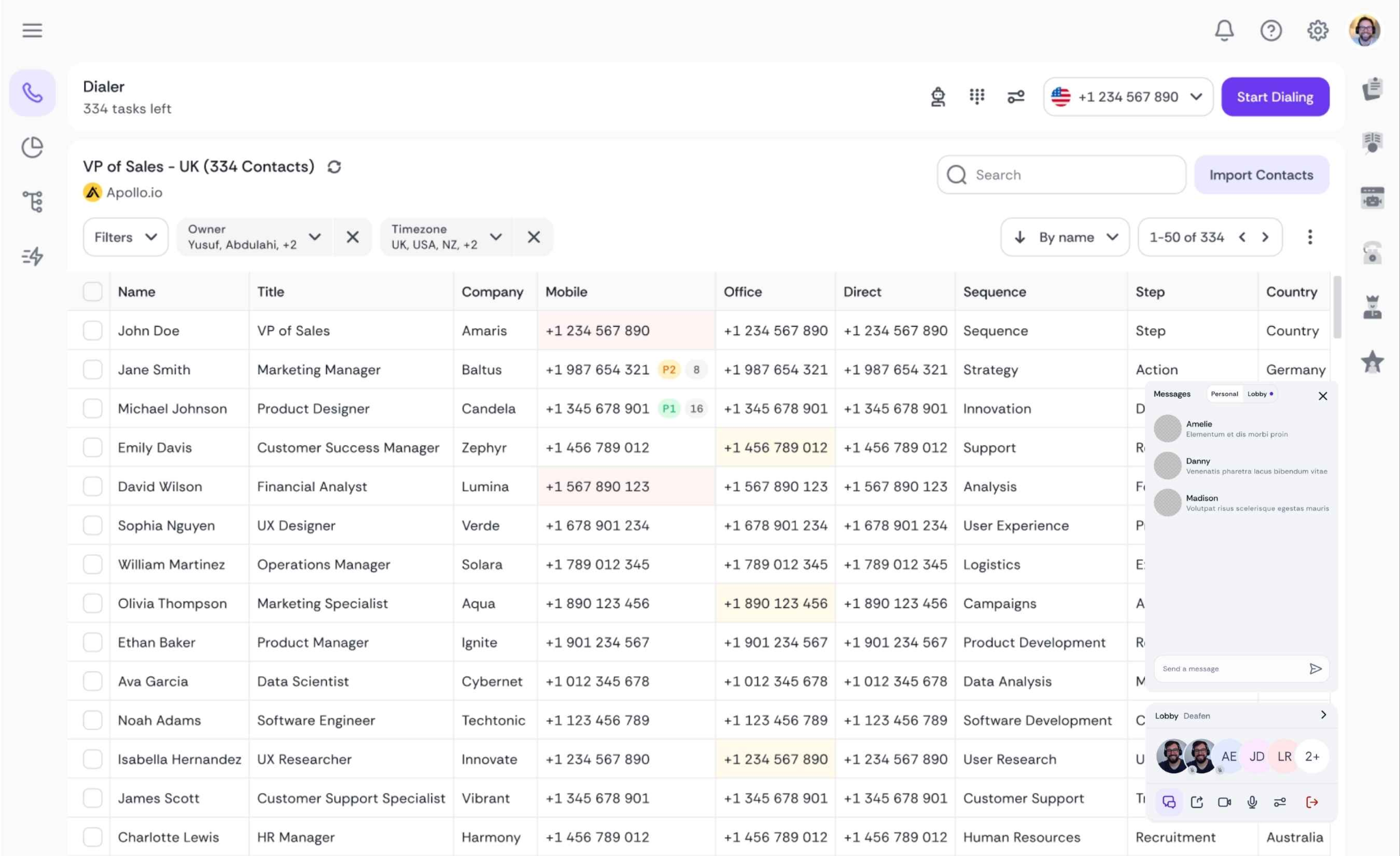The image size is (1400, 856).
Task: Toggle the video camera in Lobby toolbar
Action: 1224,802
